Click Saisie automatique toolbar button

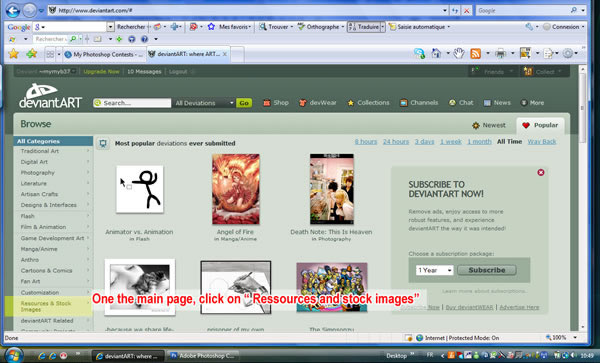point(419,27)
